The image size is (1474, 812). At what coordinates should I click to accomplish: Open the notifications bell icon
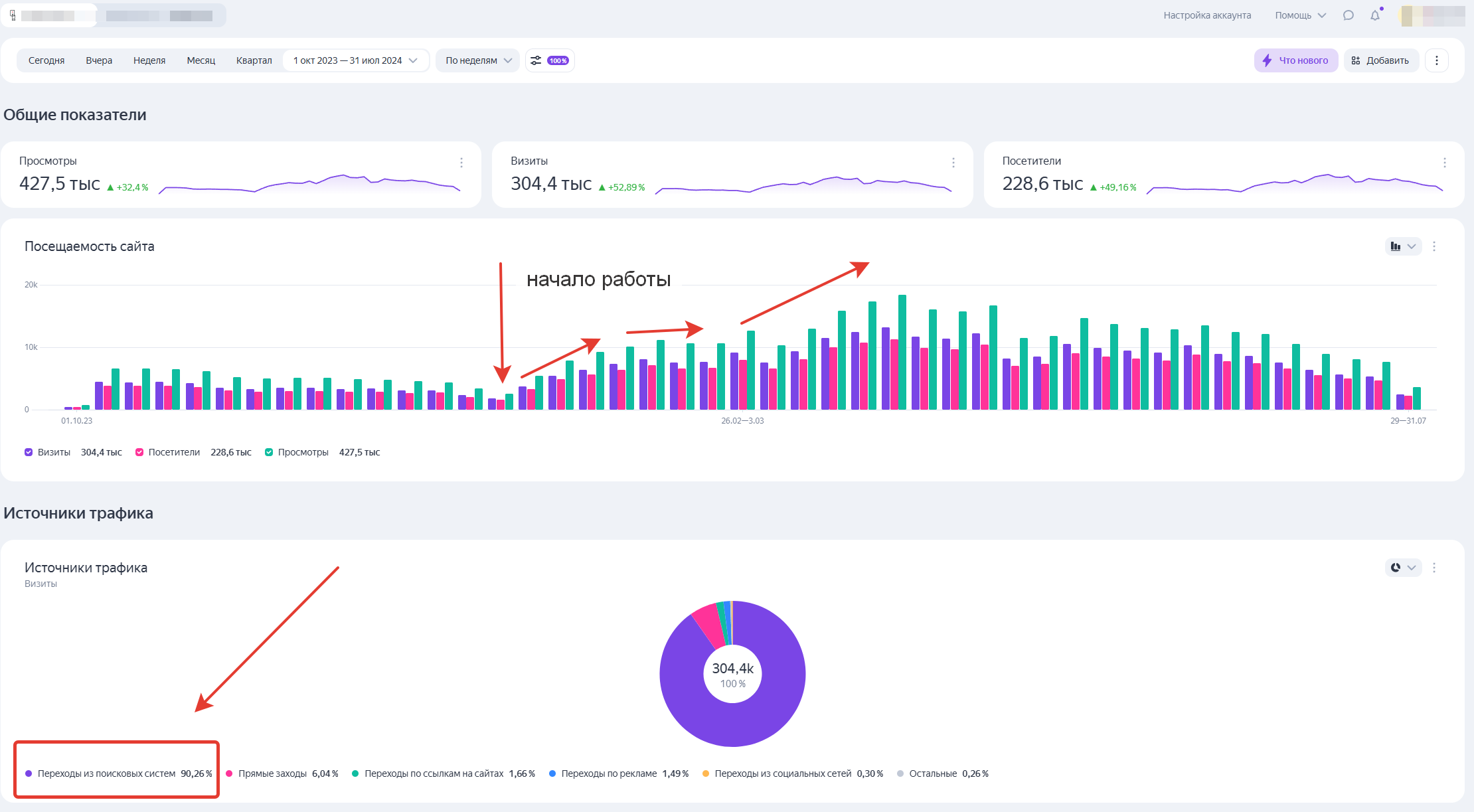coord(1374,15)
